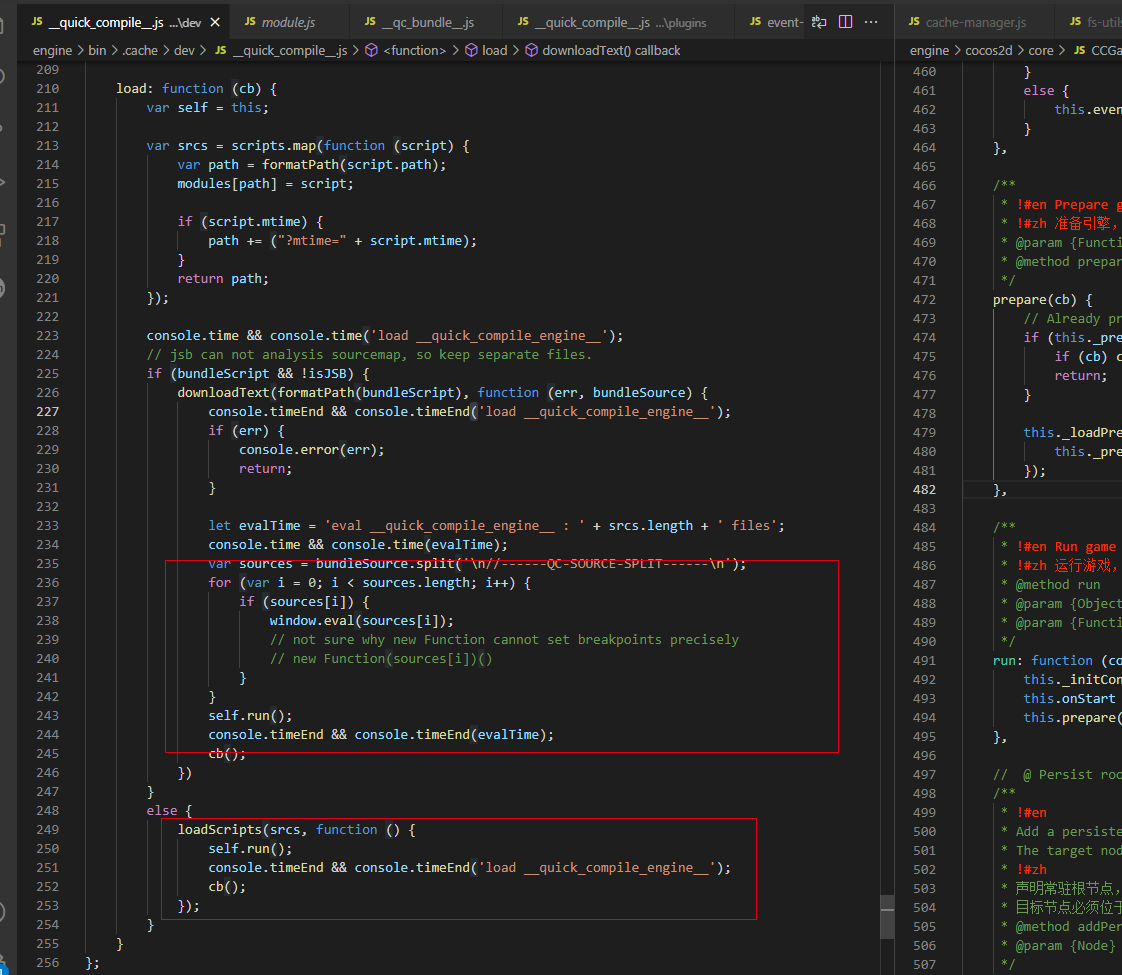Expand the 'engine' breadcrumb in left editor
This screenshot has width=1122, height=975.
point(52,50)
